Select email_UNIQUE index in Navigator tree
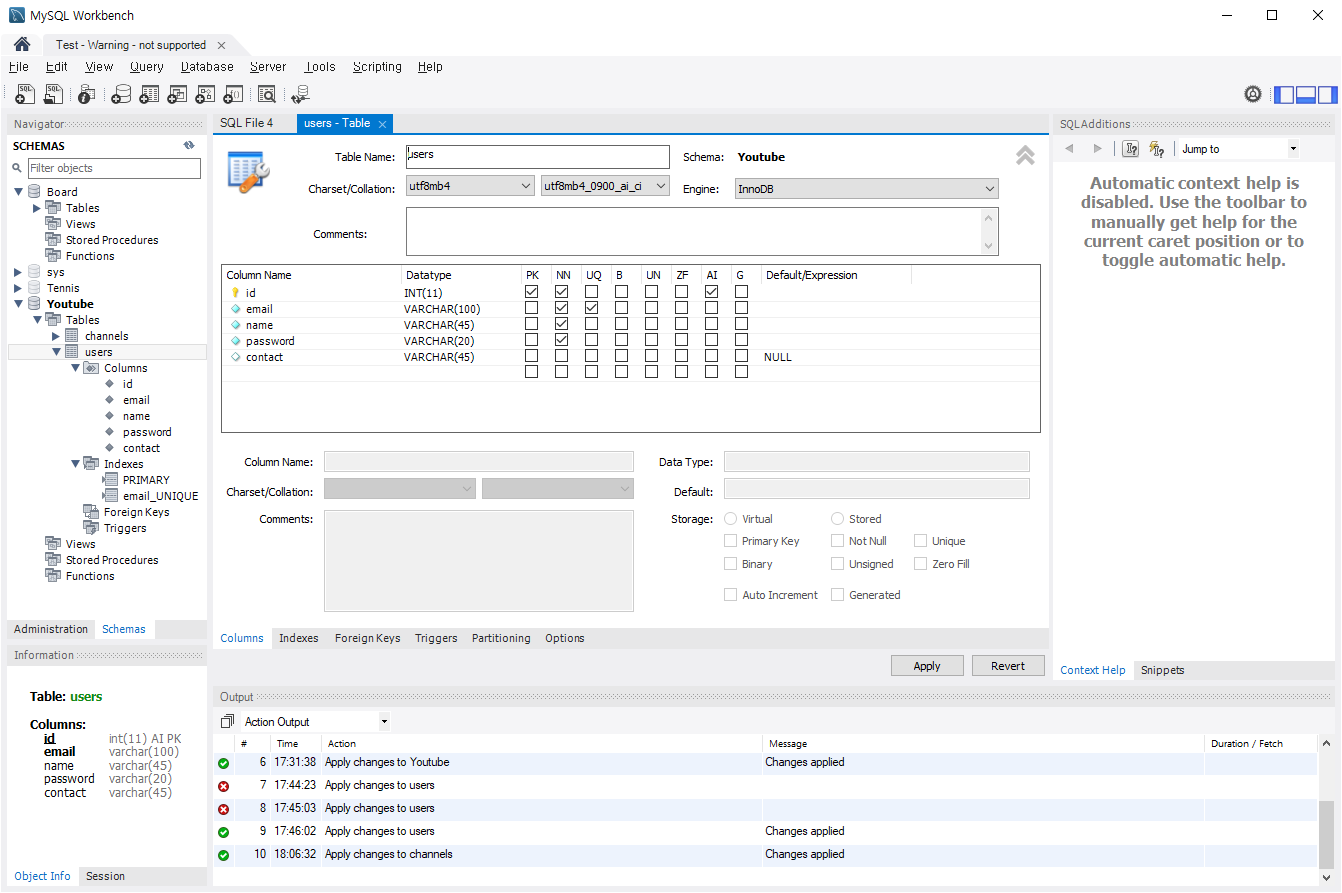 click(x=160, y=496)
